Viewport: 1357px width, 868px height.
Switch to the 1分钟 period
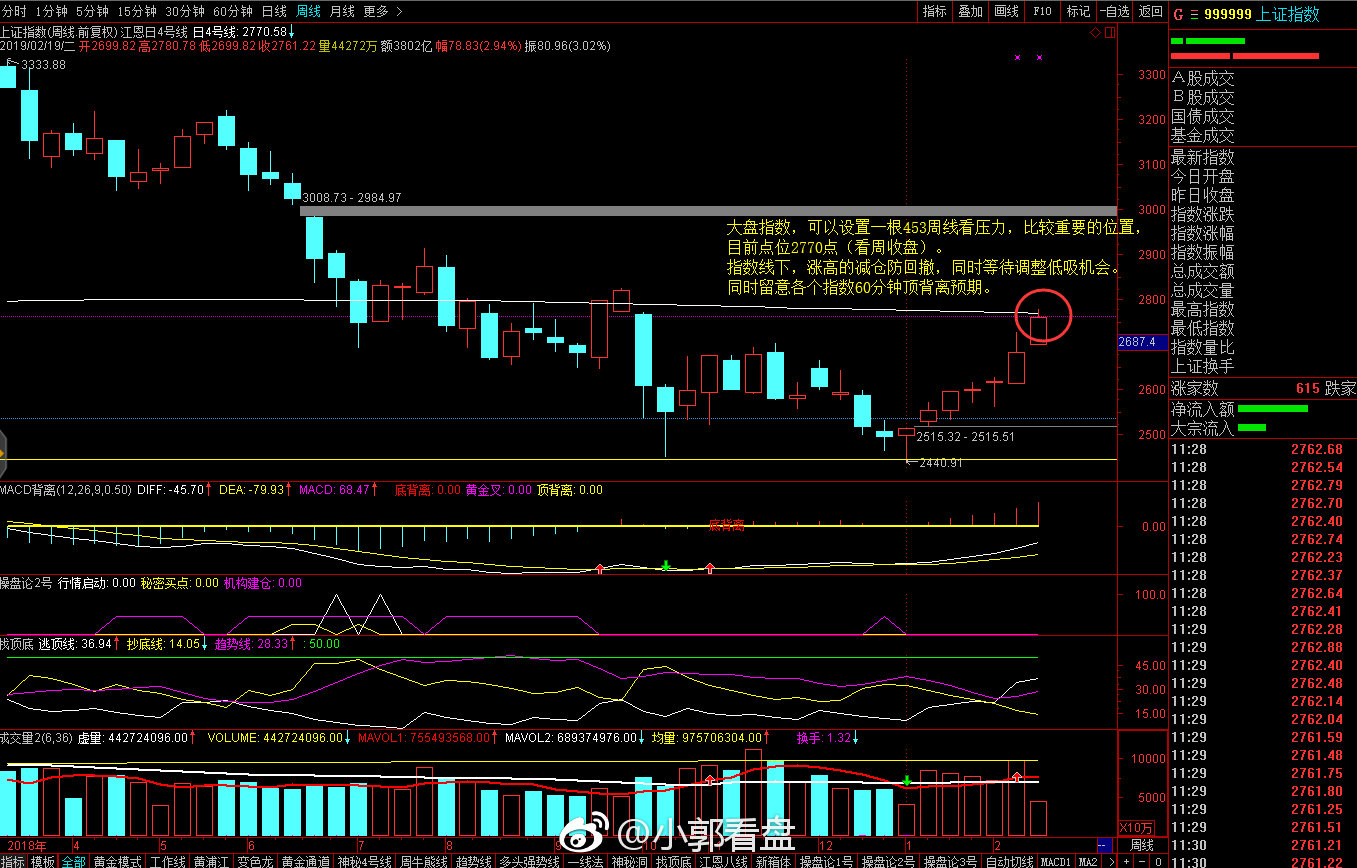(x=50, y=11)
